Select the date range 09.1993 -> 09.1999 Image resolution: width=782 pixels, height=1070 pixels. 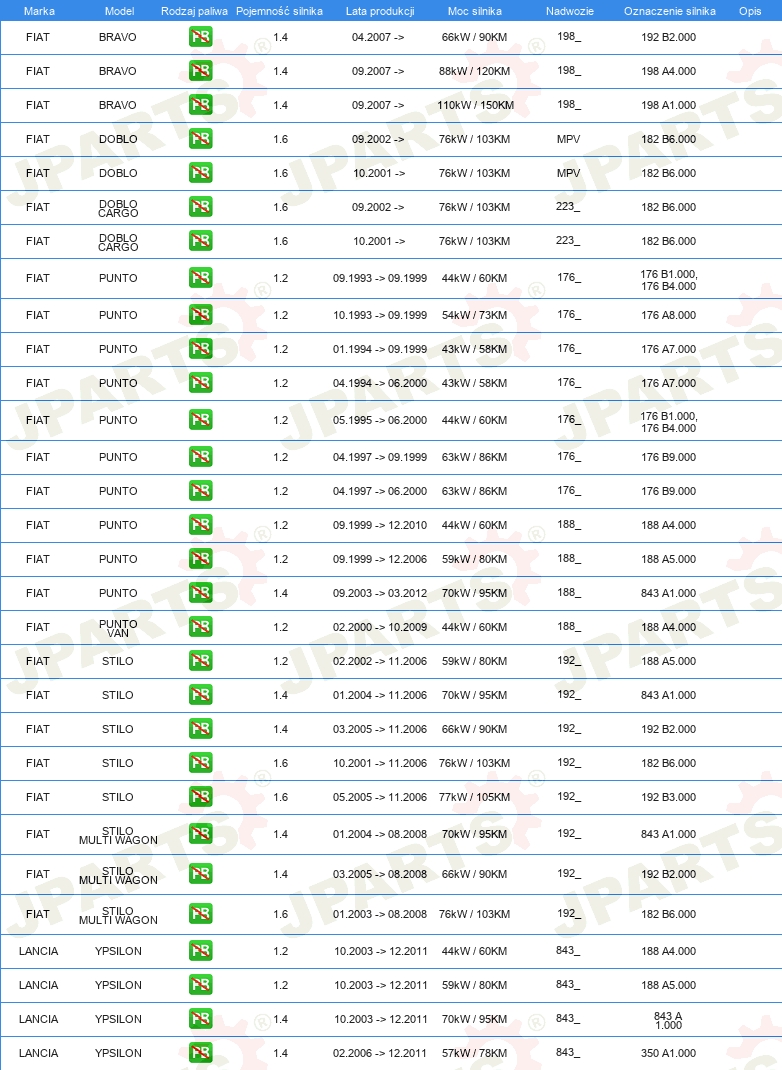(380, 278)
